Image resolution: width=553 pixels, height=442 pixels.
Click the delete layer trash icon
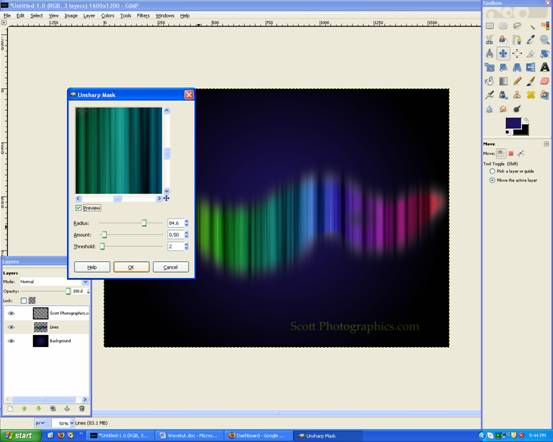pos(82,408)
